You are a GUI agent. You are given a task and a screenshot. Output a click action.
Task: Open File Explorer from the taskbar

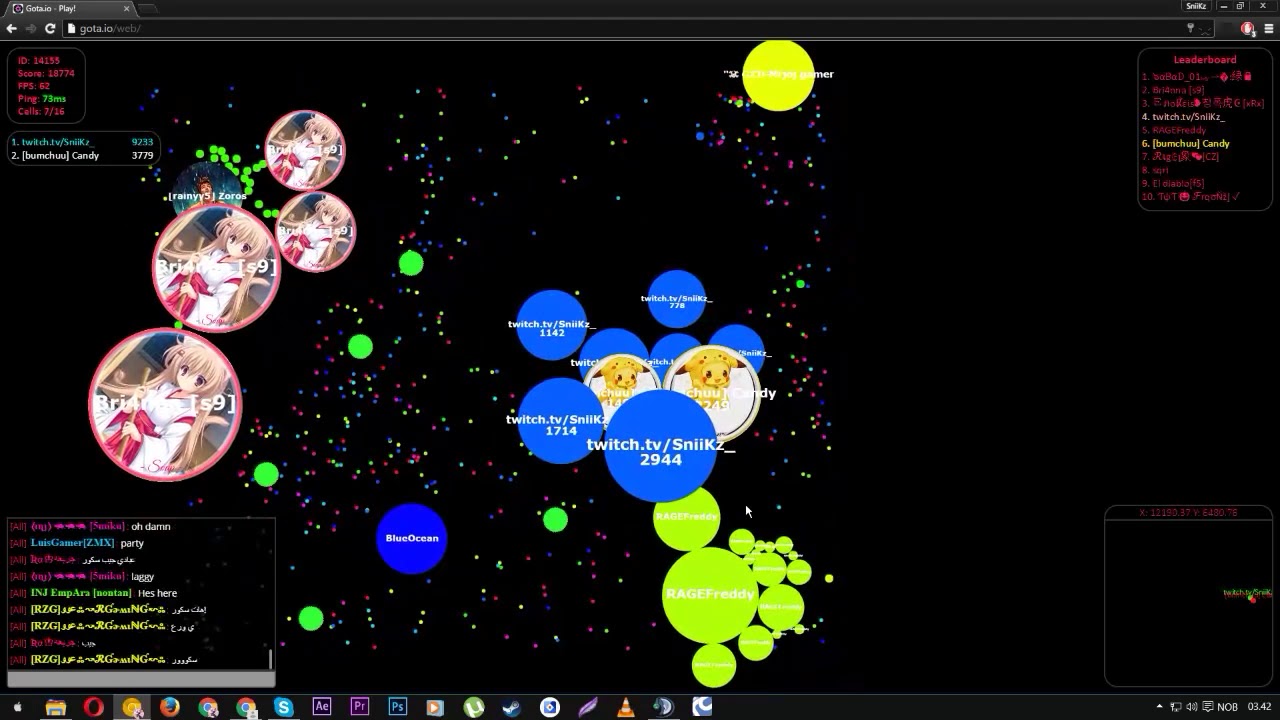[56, 707]
